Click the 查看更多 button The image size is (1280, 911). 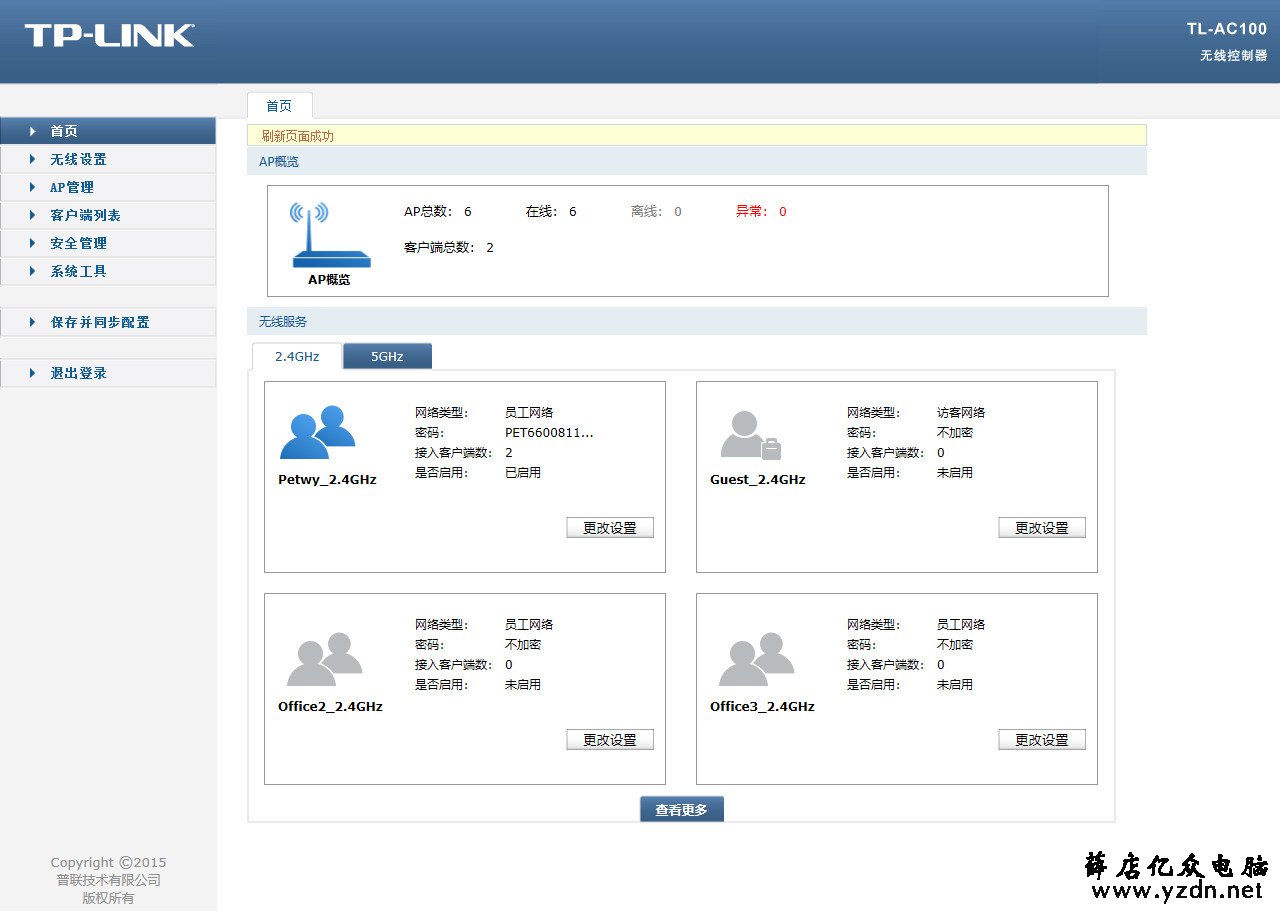pyautogui.click(x=682, y=810)
